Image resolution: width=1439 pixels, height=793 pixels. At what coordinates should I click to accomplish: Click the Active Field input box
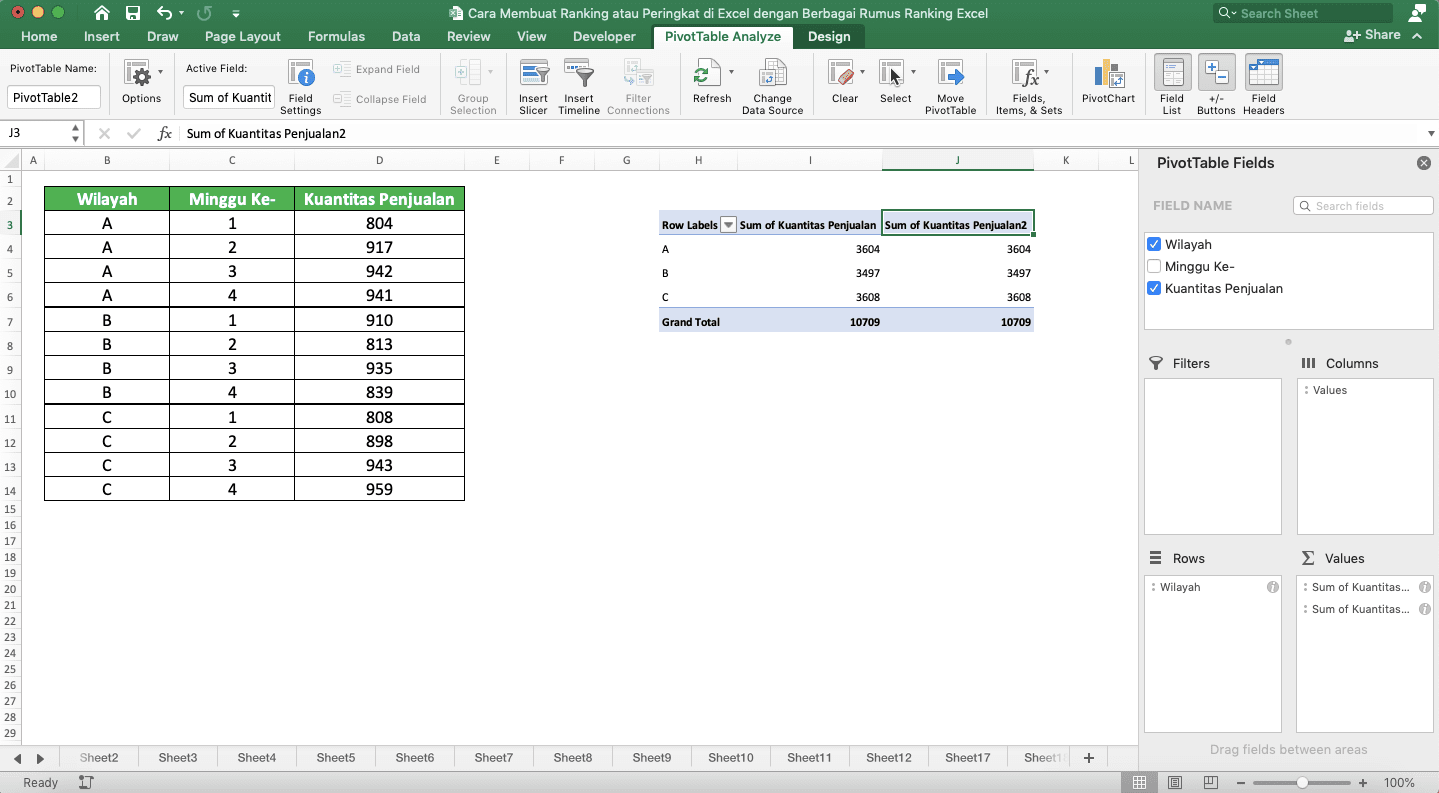[229, 97]
